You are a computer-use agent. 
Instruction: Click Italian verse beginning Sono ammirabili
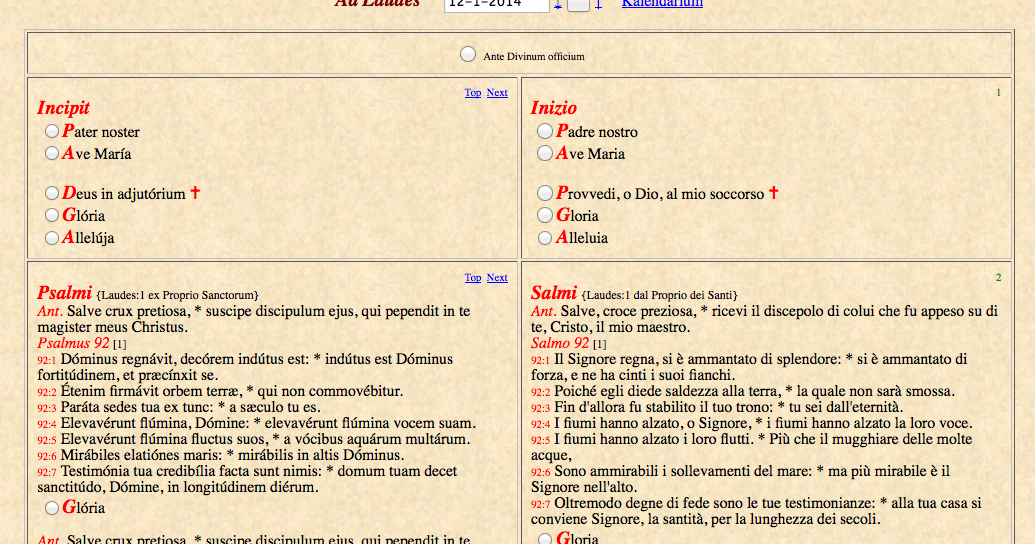(x=740, y=479)
